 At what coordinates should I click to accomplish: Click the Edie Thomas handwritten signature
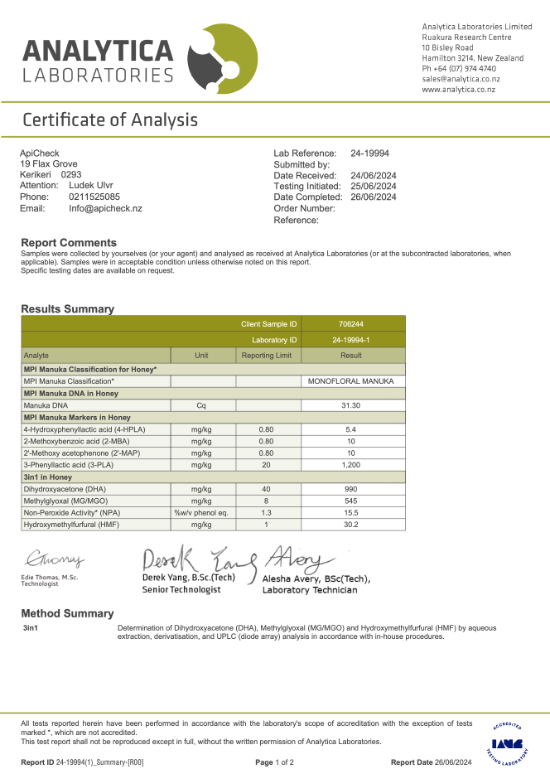click(x=55, y=559)
